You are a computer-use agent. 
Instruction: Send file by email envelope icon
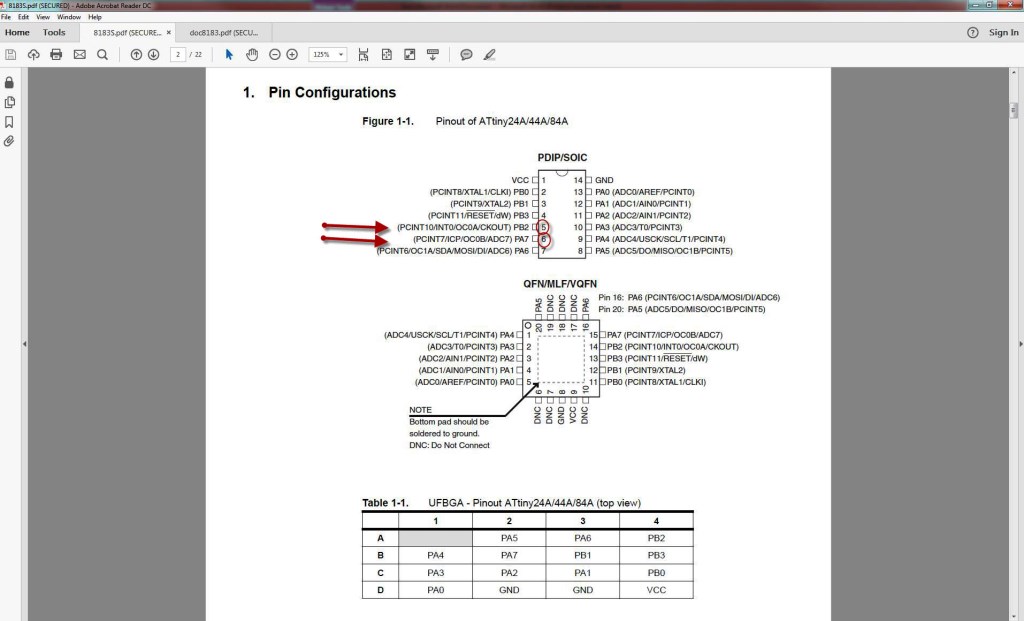pos(80,55)
